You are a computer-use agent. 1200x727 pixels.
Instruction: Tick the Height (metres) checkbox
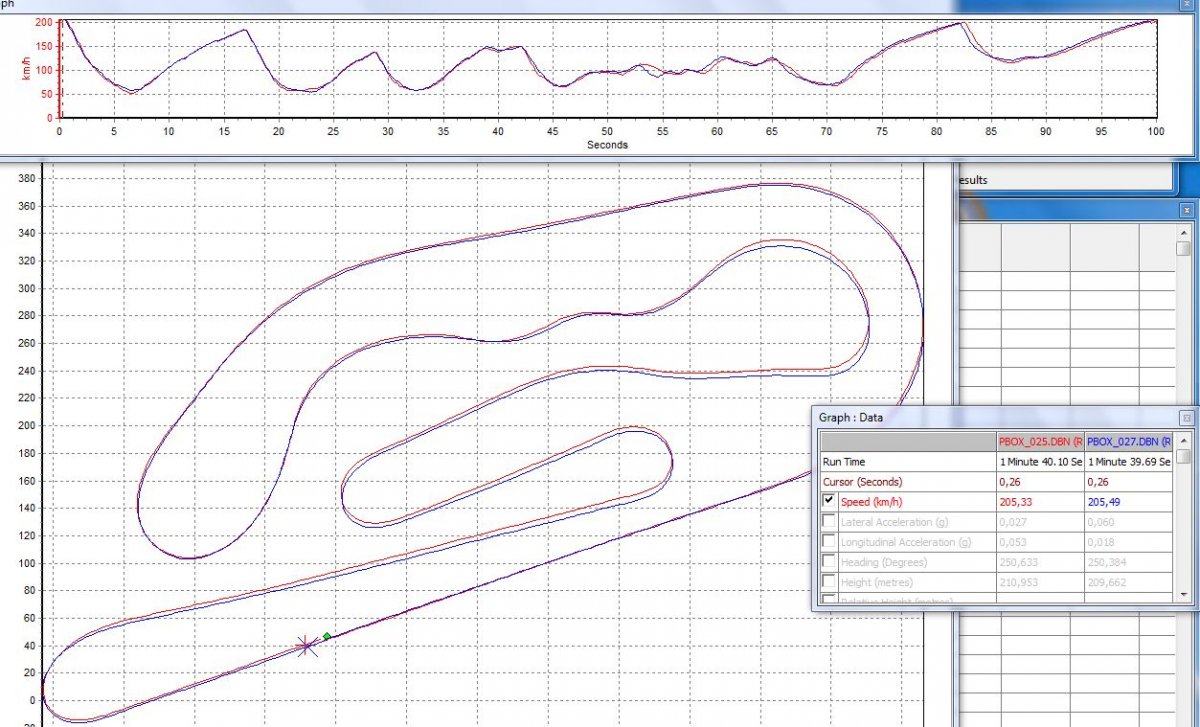[x=829, y=582]
